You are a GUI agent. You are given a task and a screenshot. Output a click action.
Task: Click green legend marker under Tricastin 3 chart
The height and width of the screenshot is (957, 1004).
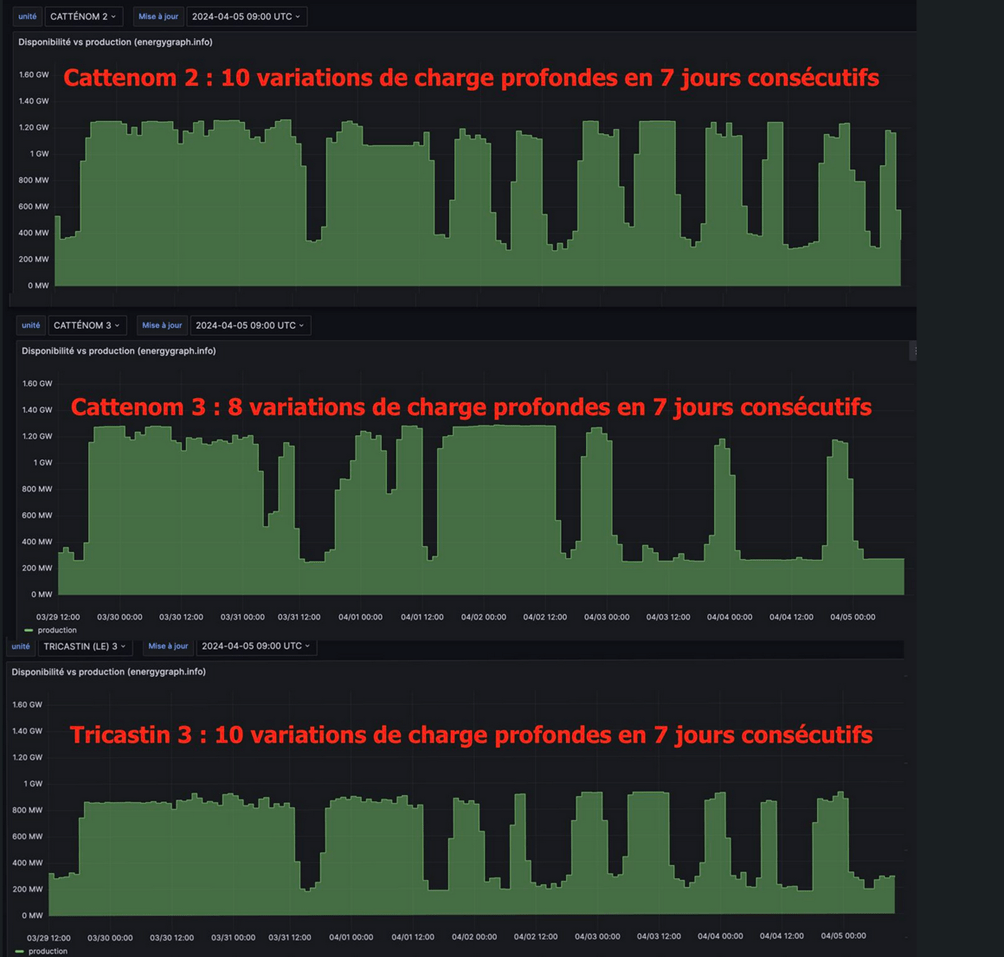click(19, 951)
